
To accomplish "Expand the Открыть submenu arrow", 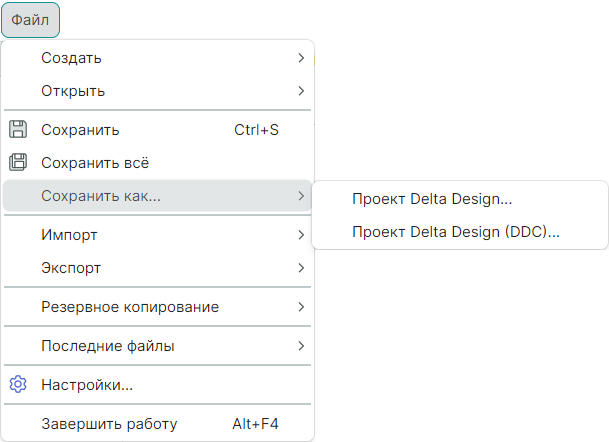I will [x=301, y=91].
